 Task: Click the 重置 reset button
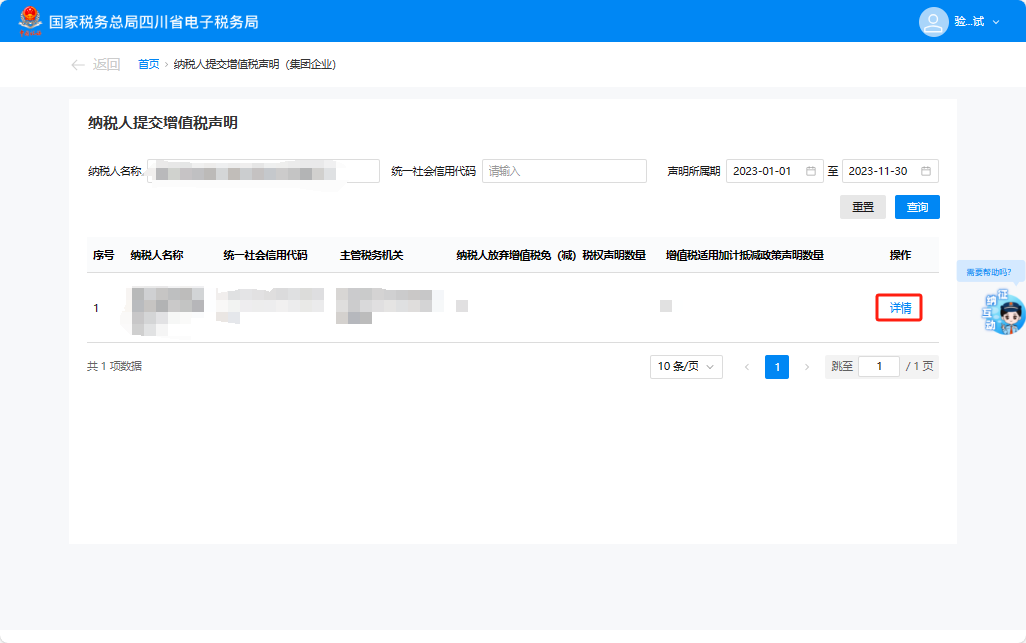pos(862,207)
